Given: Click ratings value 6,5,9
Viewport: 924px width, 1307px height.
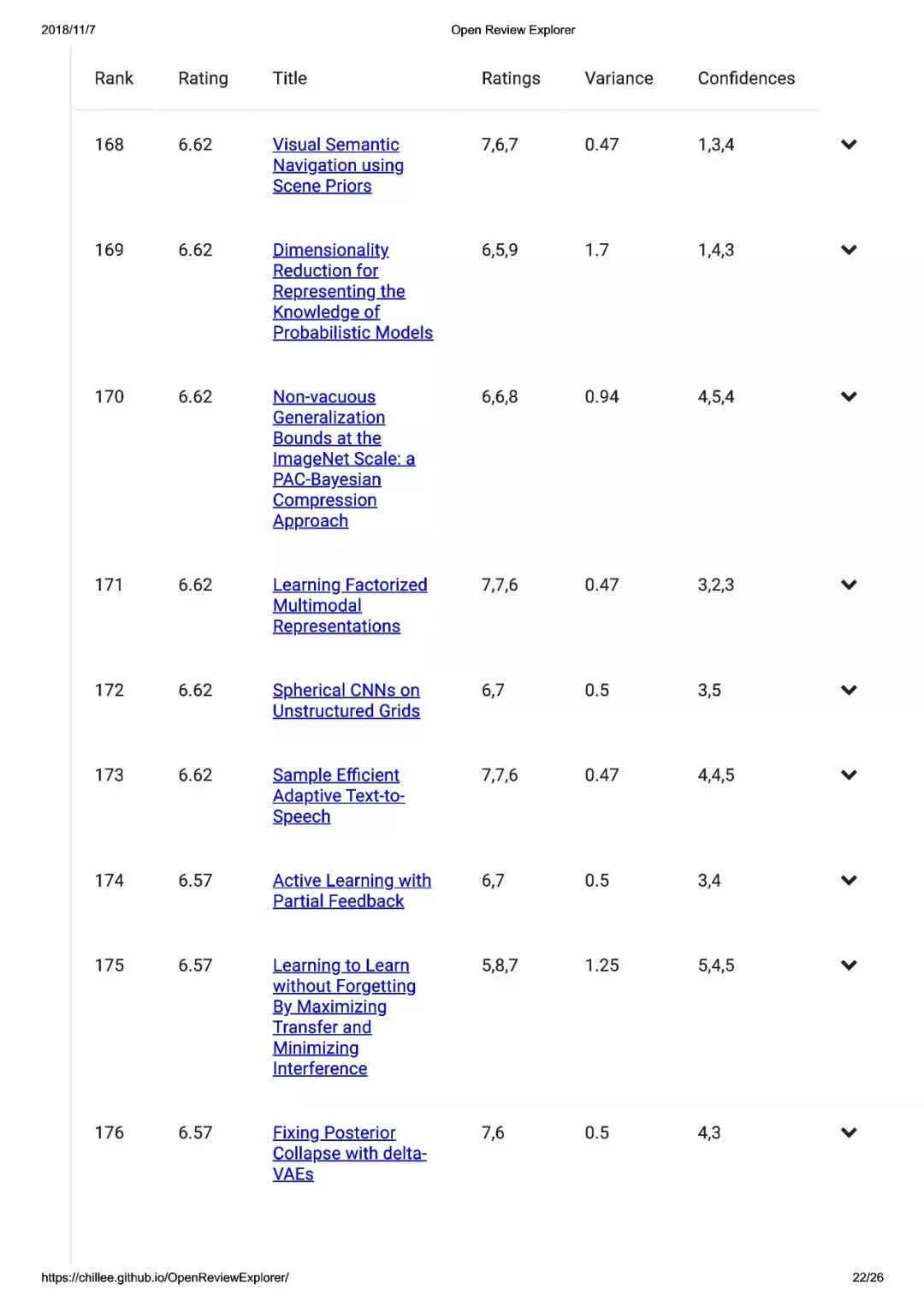Looking at the screenshot, I should (x=500, y=250).
